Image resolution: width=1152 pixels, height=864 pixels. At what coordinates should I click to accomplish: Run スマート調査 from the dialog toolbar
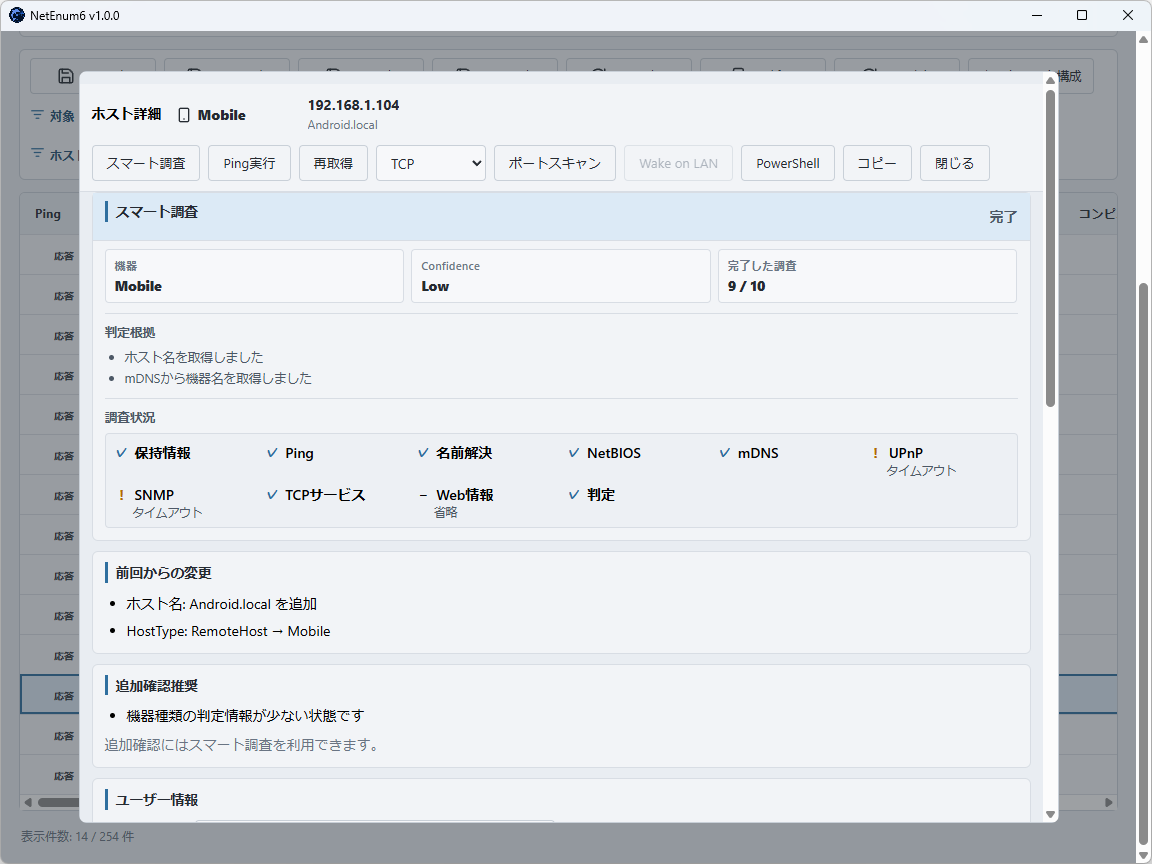[x=145, y=163]
